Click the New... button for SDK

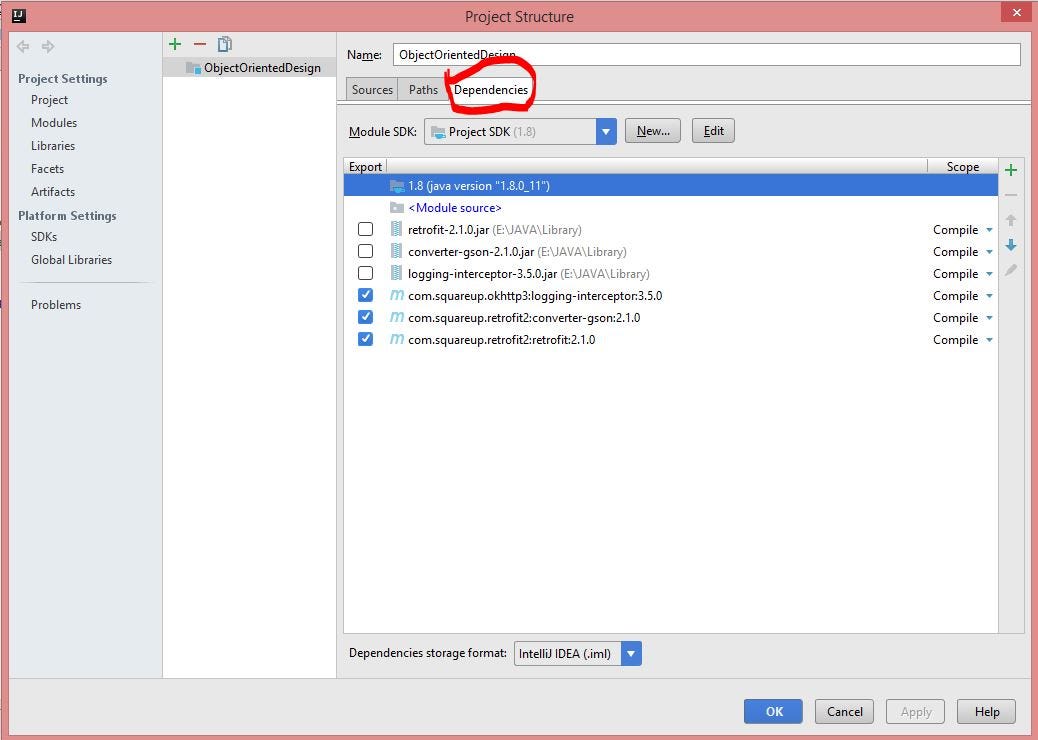point(652,130)
